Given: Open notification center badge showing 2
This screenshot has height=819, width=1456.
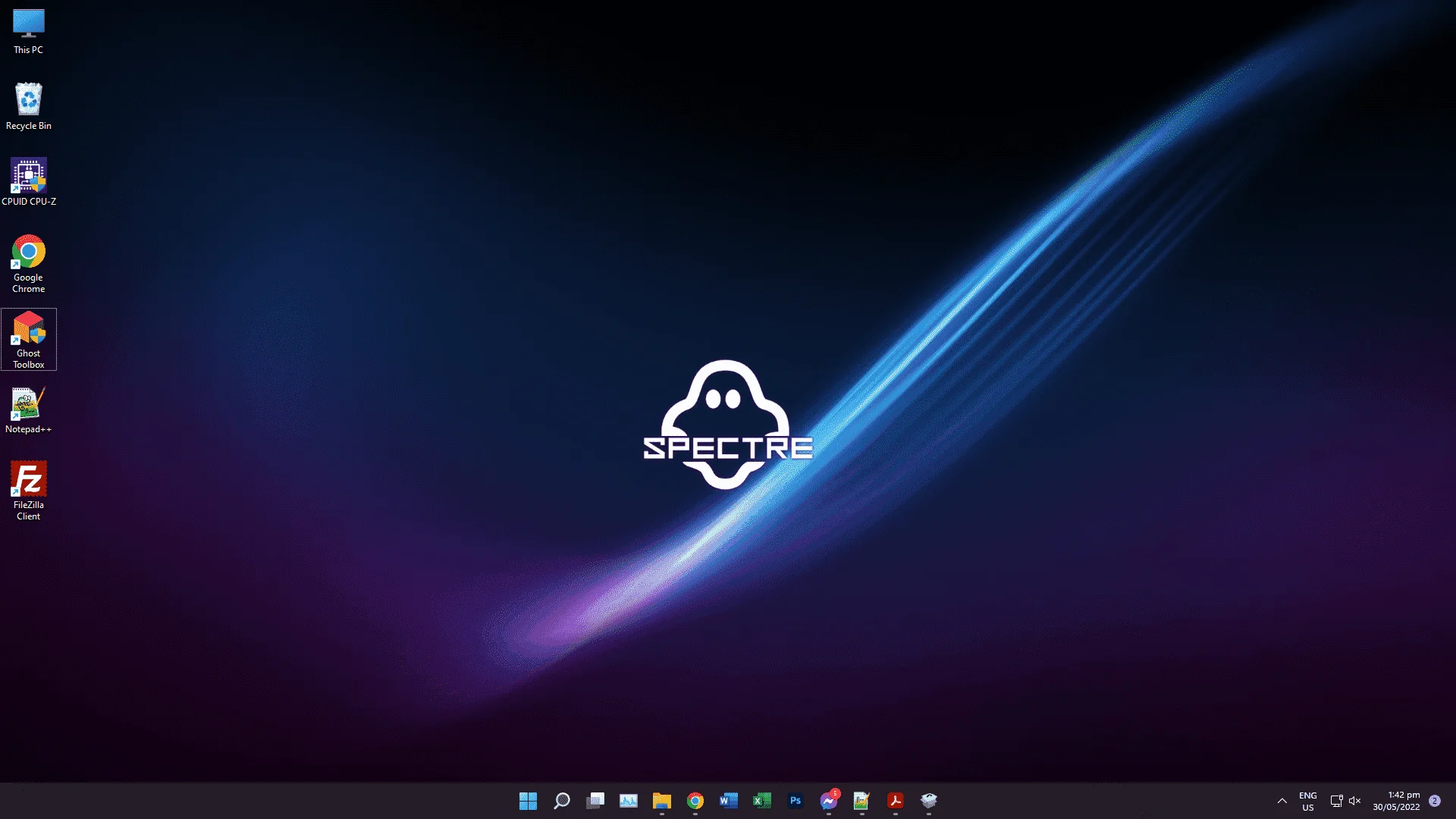Looking at the screenshot, I should pos(1435,801).
